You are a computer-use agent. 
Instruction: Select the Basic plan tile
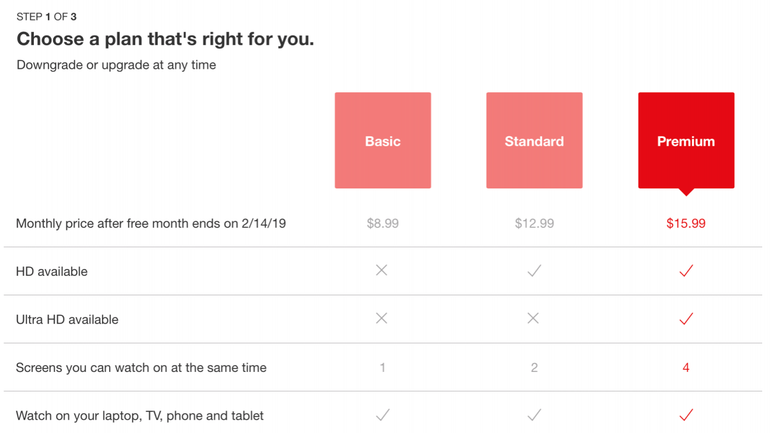pyautogui.click(x=383, y=141)
